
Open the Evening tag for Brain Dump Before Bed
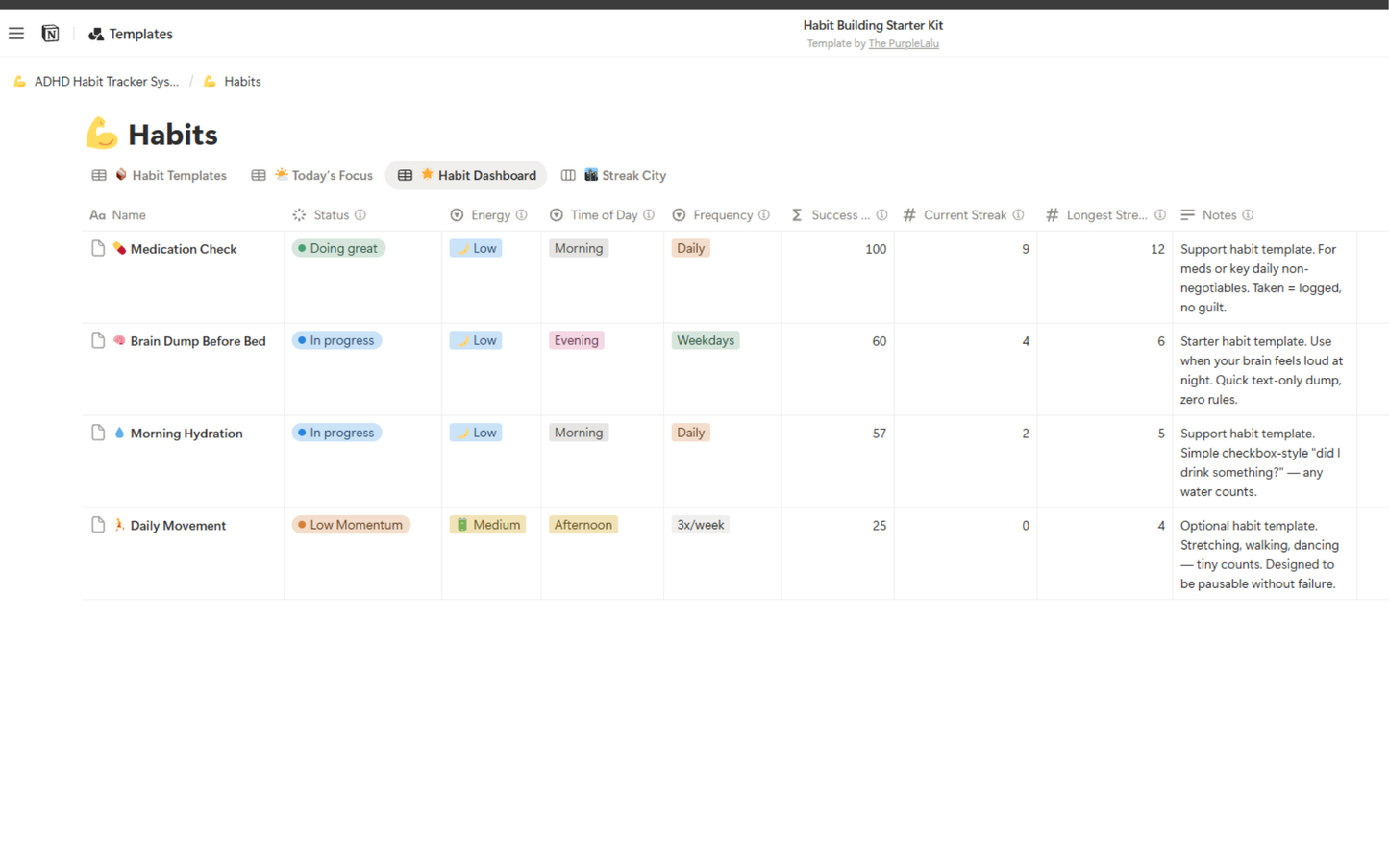(576, 340)
